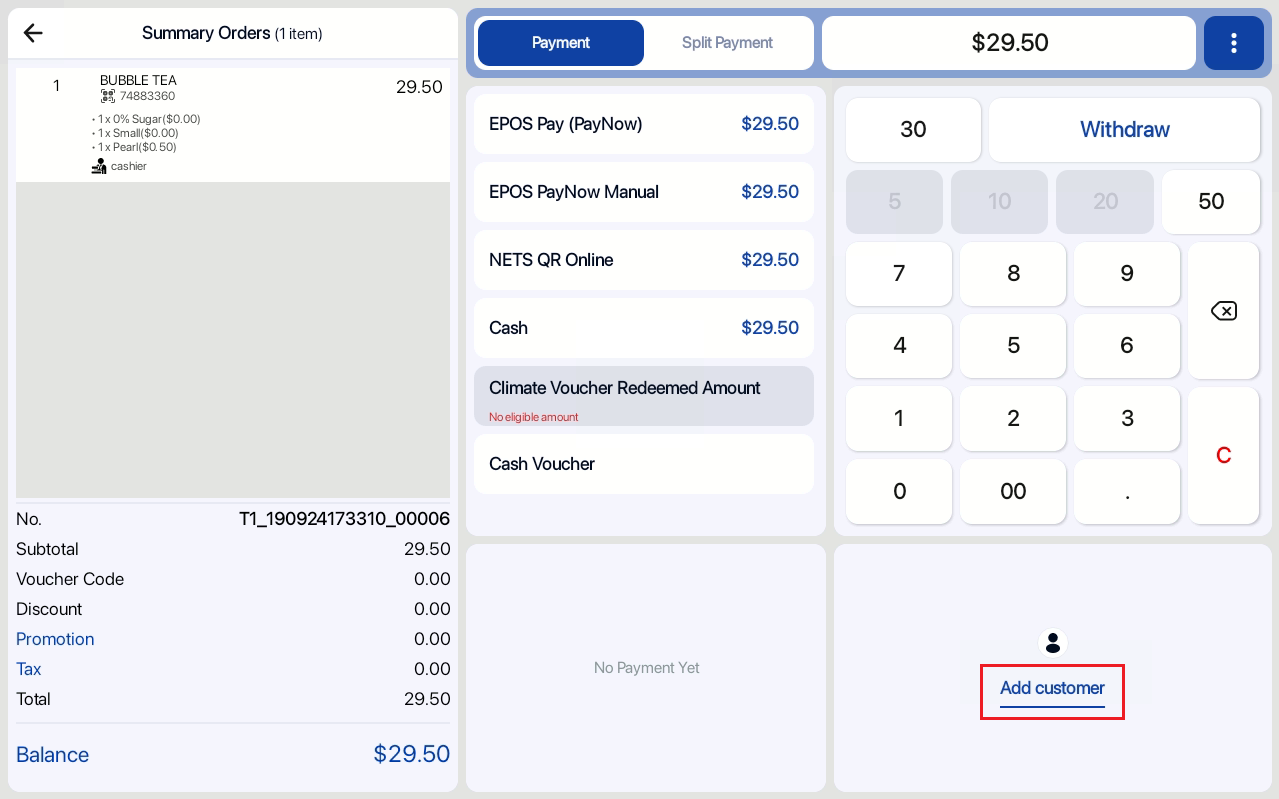Tap keypad single 0 key

[899, 491]
